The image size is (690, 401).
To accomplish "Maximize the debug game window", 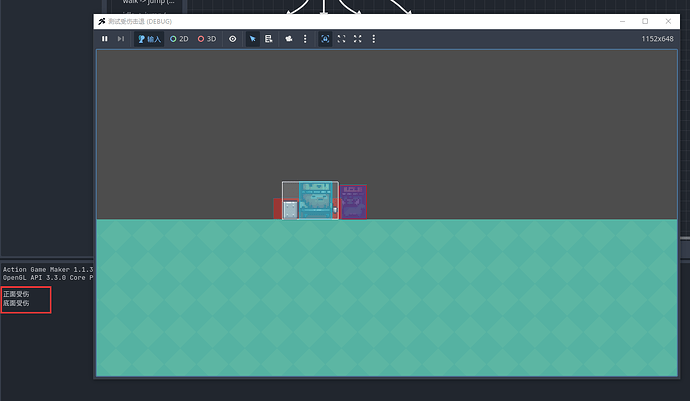I will tap(644, 21).
